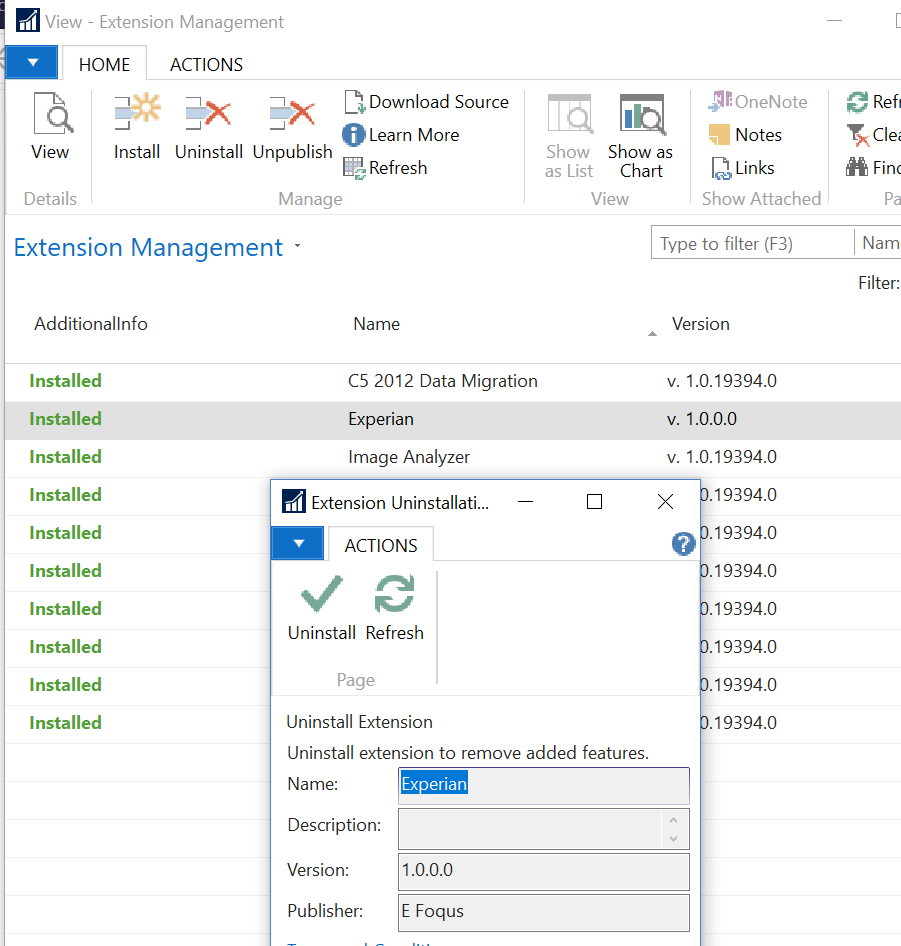Click the Refresh icon in the uninstallation dialog
901x946 pixels.
point(395,594)
